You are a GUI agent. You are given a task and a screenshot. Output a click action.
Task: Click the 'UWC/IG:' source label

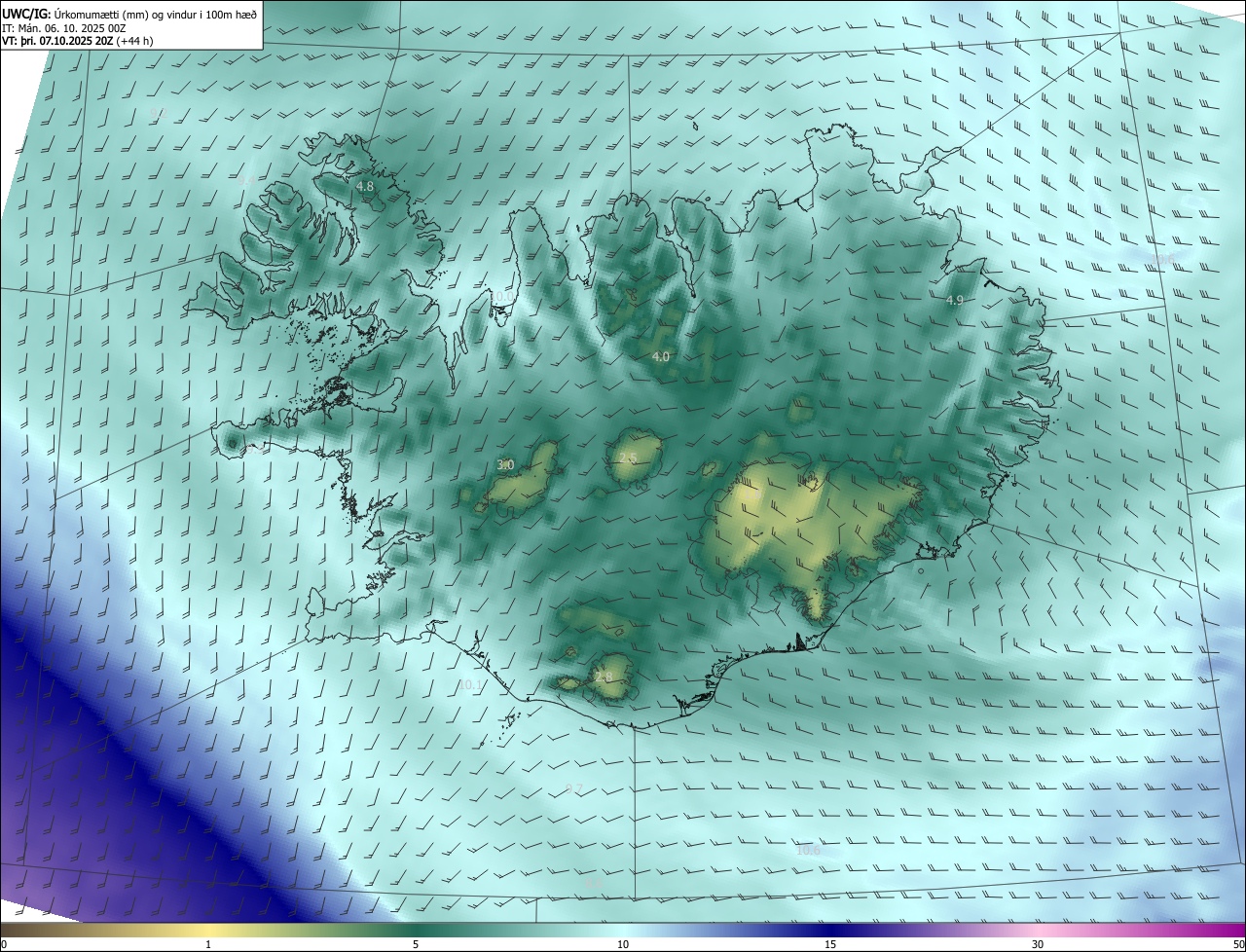[25, 14]
